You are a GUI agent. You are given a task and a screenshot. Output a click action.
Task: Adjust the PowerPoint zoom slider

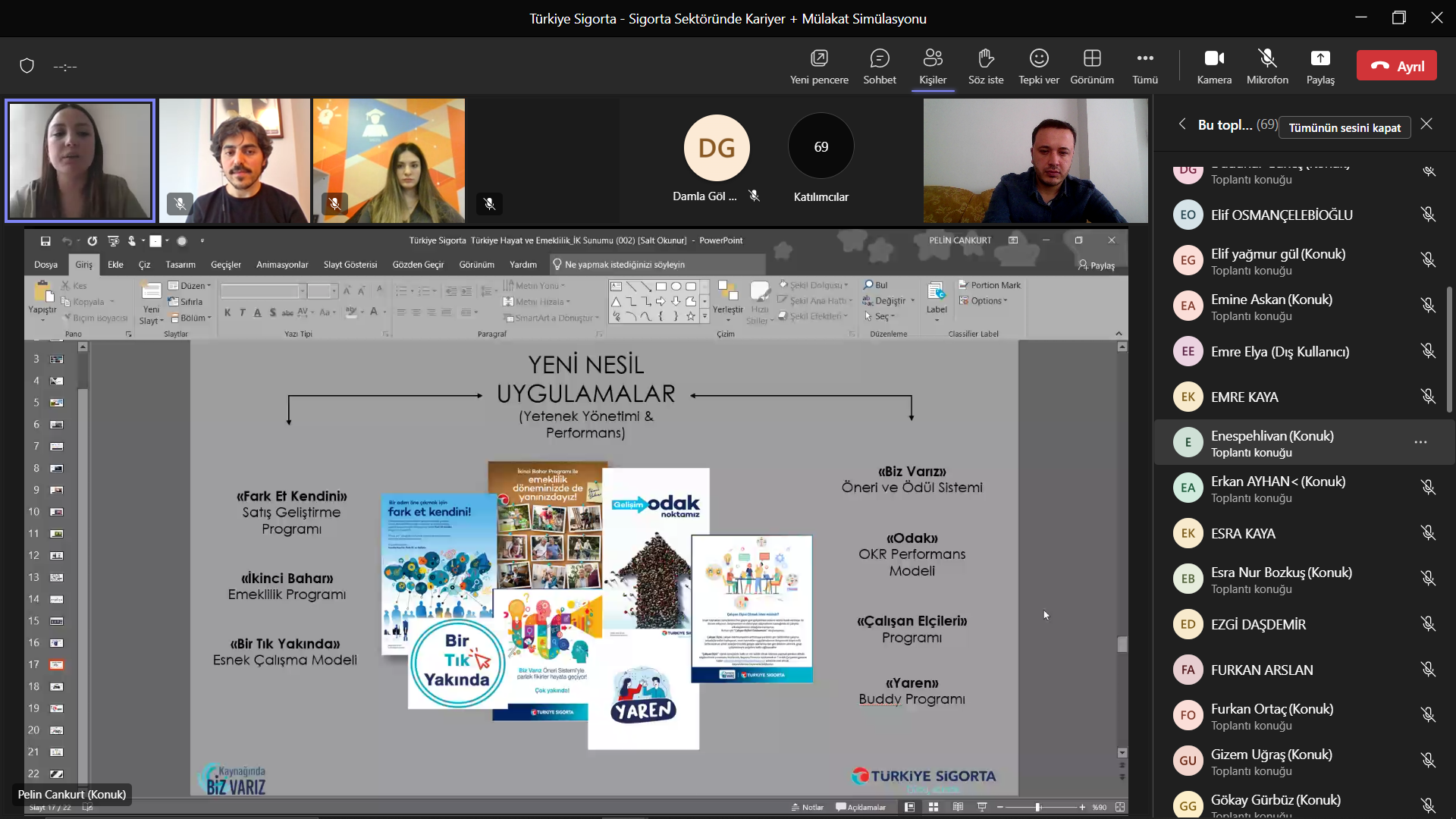click(1038, 807)
